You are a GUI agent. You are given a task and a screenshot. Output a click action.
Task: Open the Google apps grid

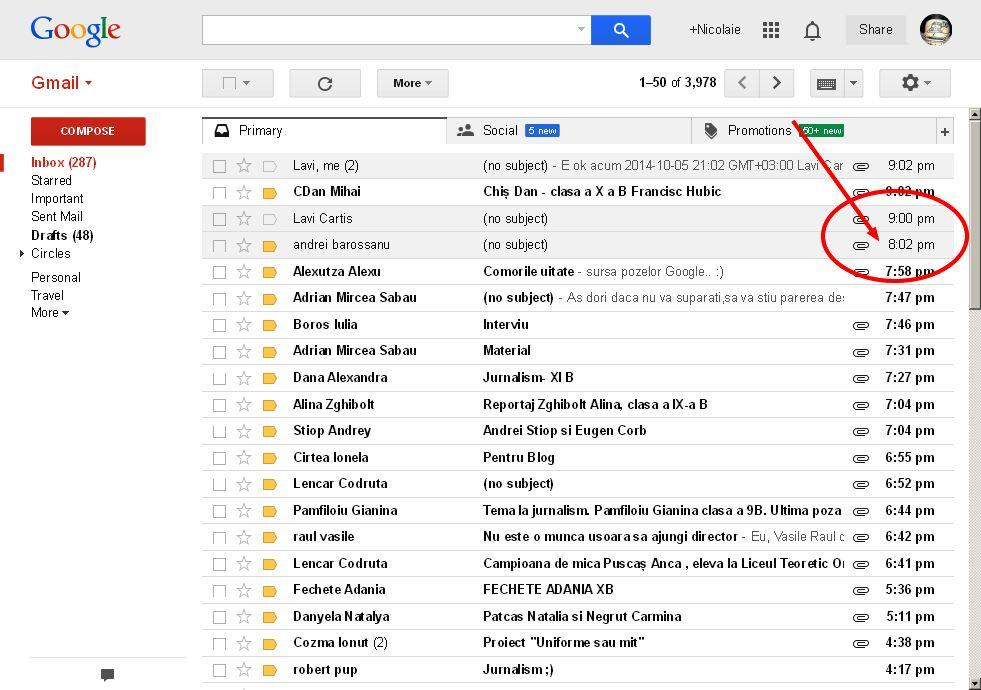[x=770, y=30]
